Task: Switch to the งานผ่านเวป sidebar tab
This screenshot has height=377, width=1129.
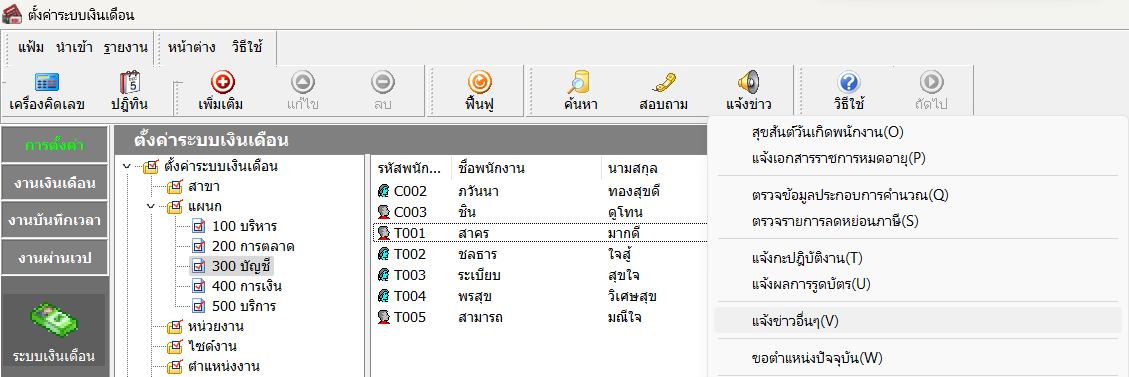Action: (x=55, y=258)
